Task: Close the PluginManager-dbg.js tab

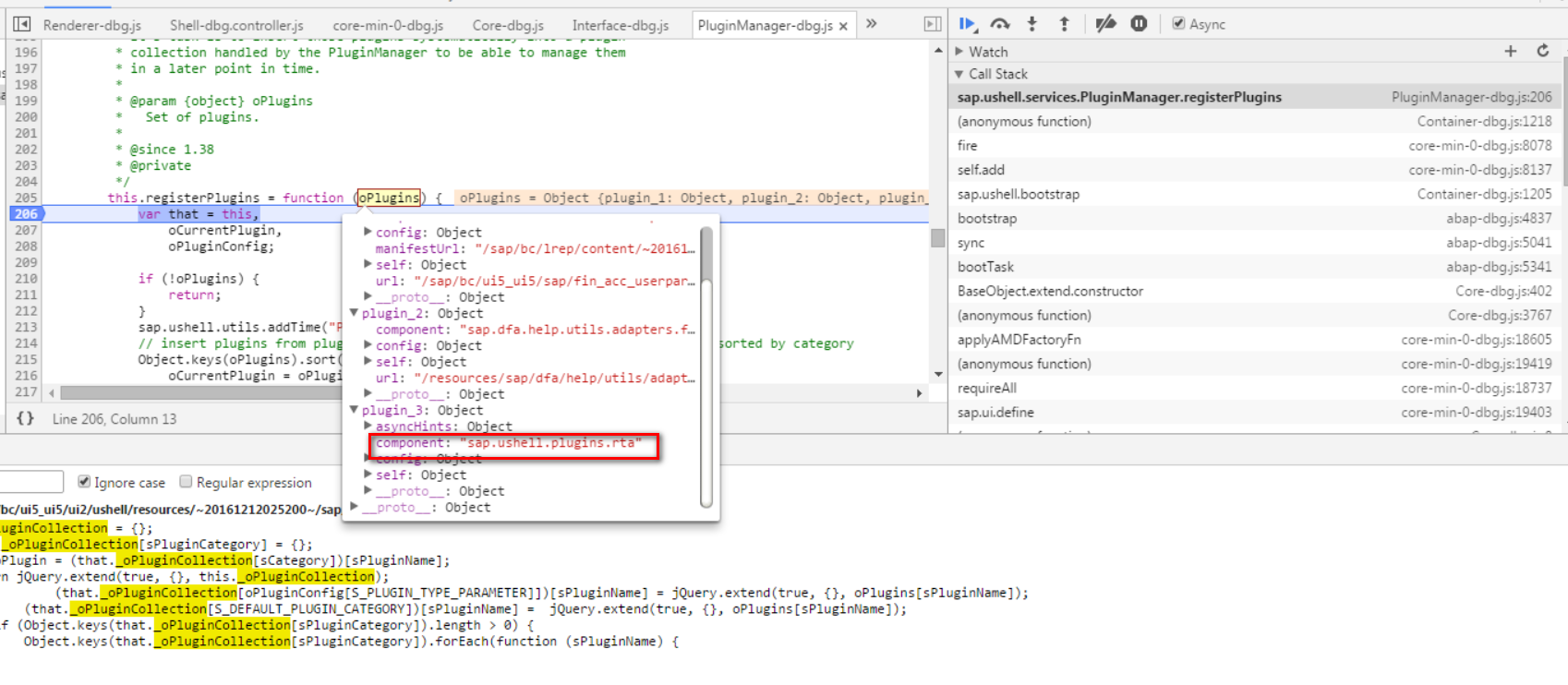Action: [x=843, y=26]
